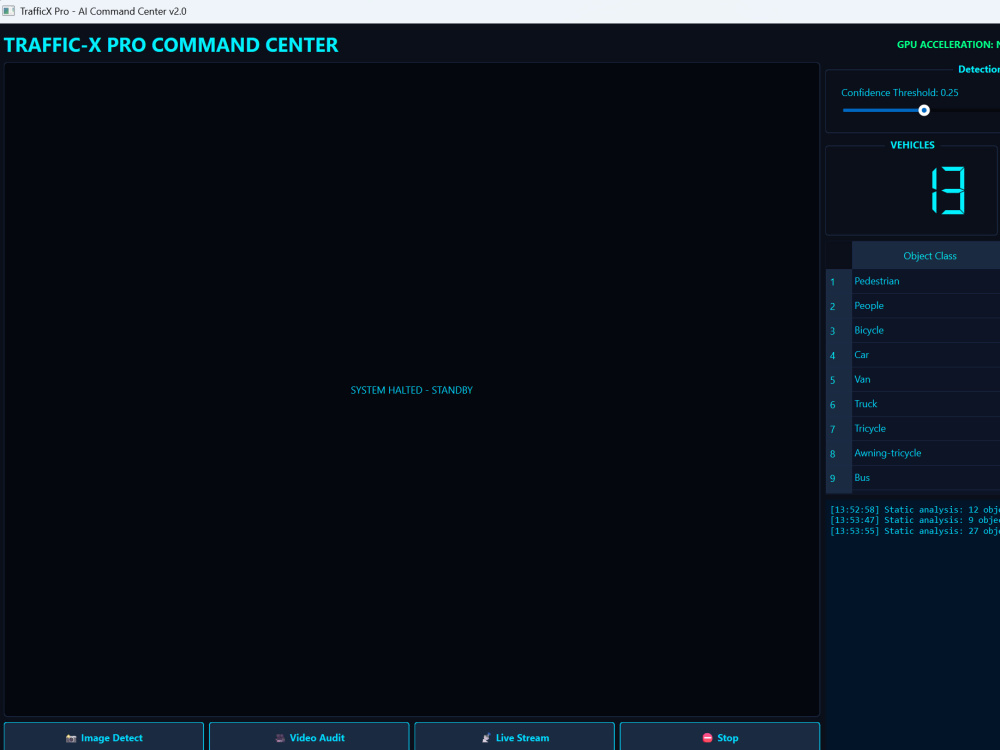Select the Truck class row
The height and width of the screenshot is (750, 1000).
tap(926, 404)
